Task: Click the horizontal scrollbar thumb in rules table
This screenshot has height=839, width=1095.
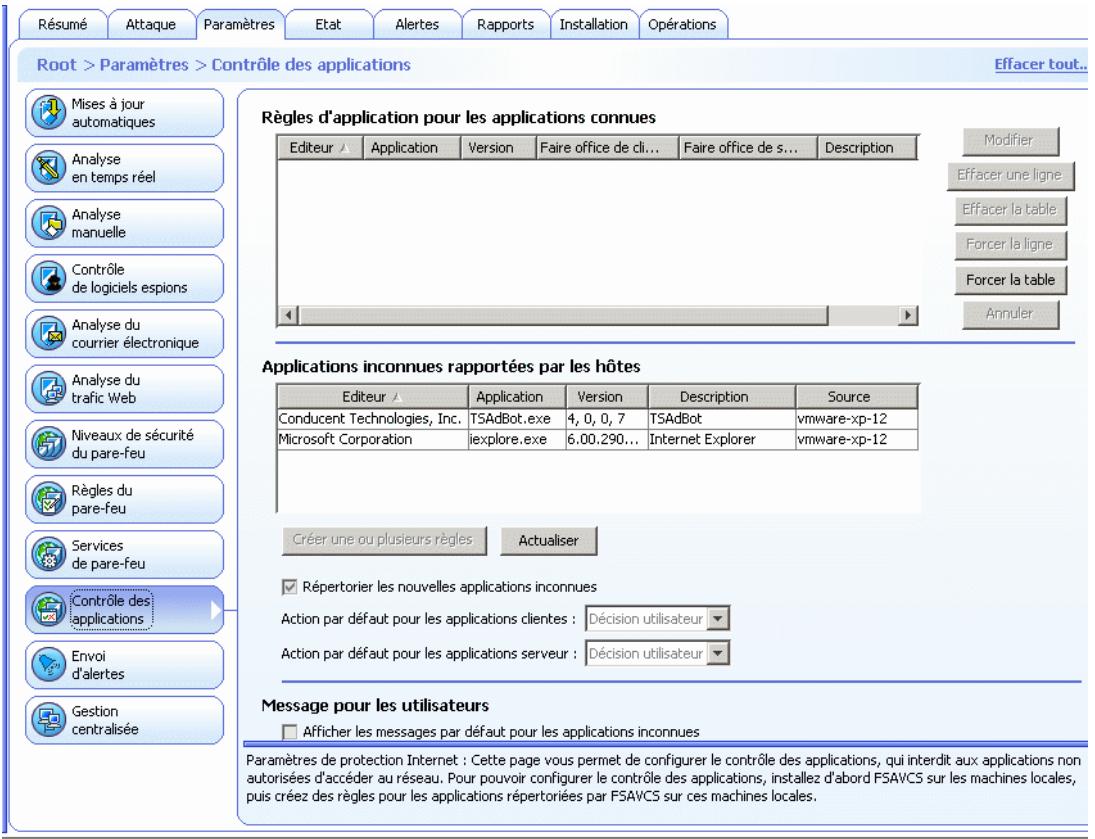Action: click(x=564, y=315)
